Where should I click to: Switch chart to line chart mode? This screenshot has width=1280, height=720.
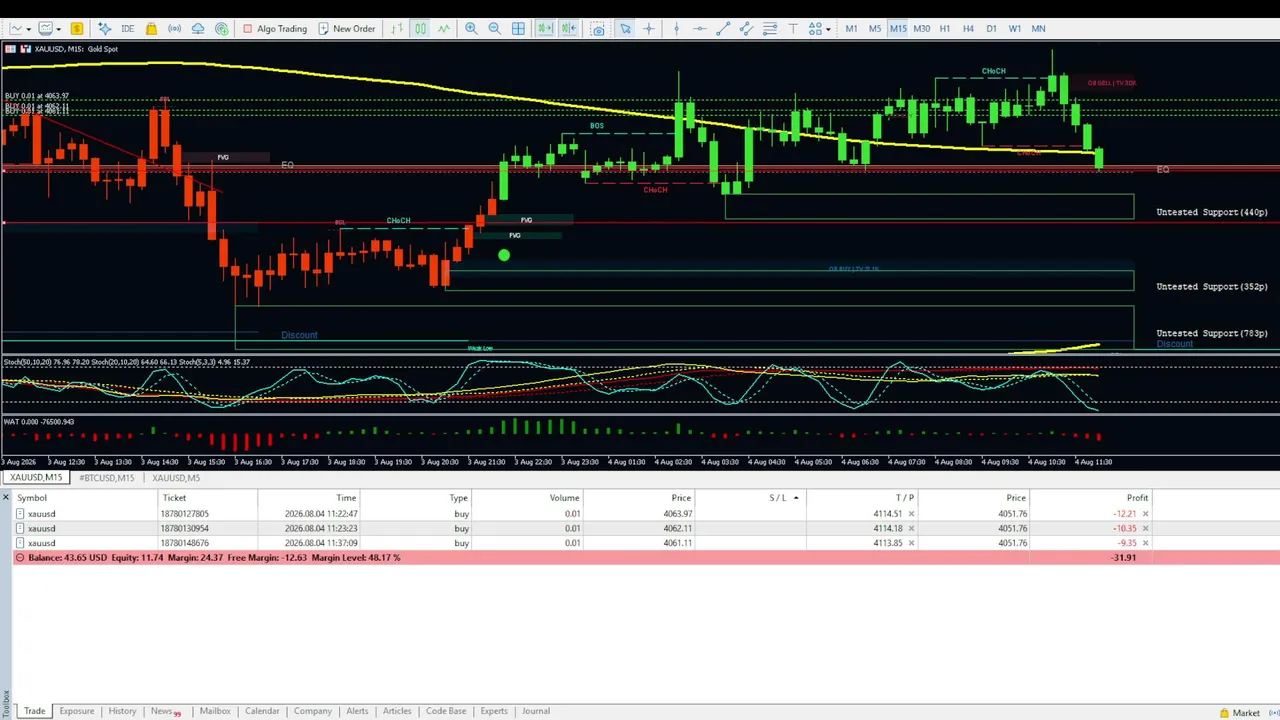tap(444, 28)
